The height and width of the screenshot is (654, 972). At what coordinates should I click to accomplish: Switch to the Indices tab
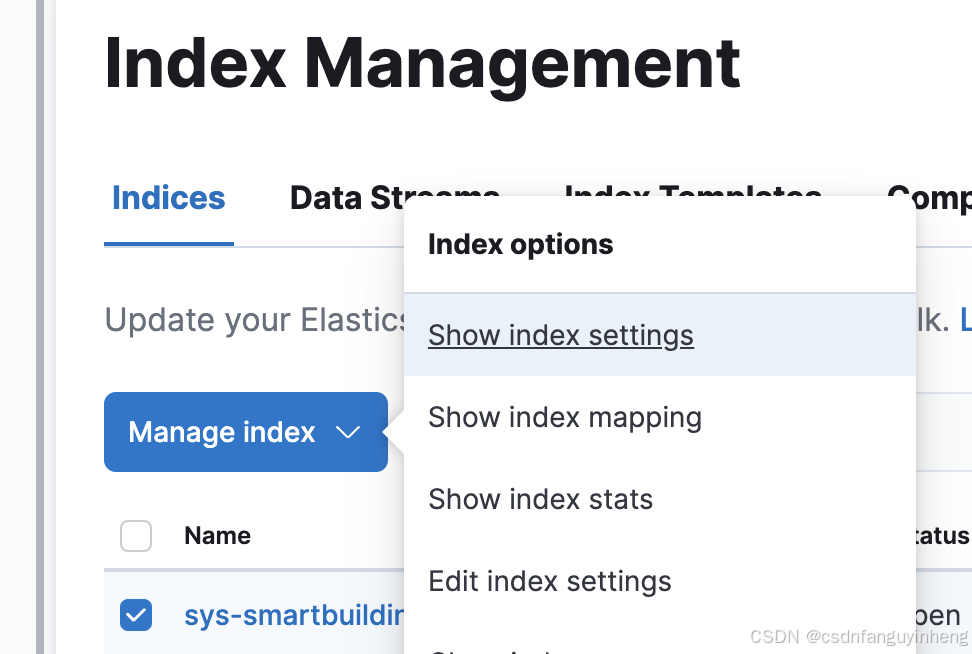[169, 198]
